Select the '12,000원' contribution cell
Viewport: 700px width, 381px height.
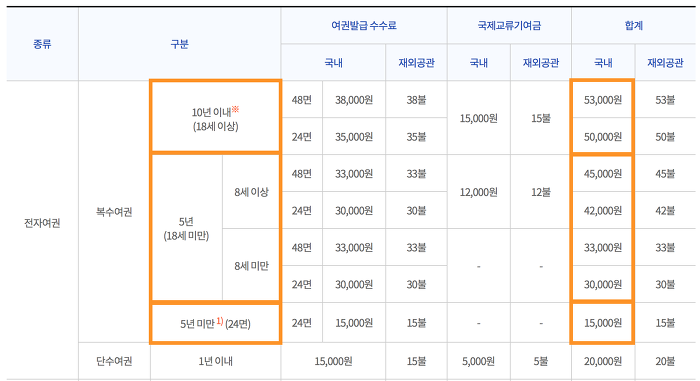(x=479, y=192)
